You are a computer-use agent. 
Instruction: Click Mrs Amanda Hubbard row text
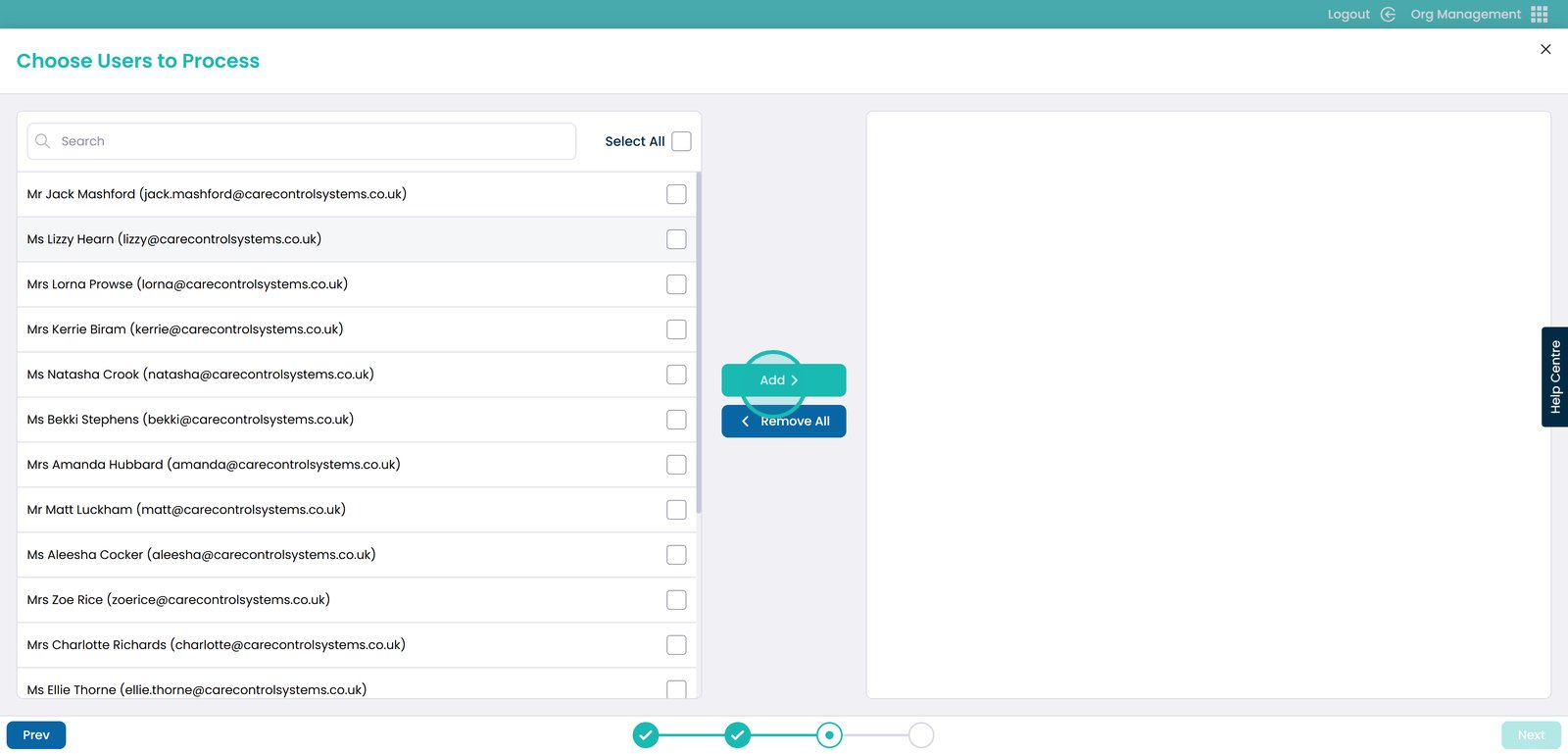(x=214, y=465)
